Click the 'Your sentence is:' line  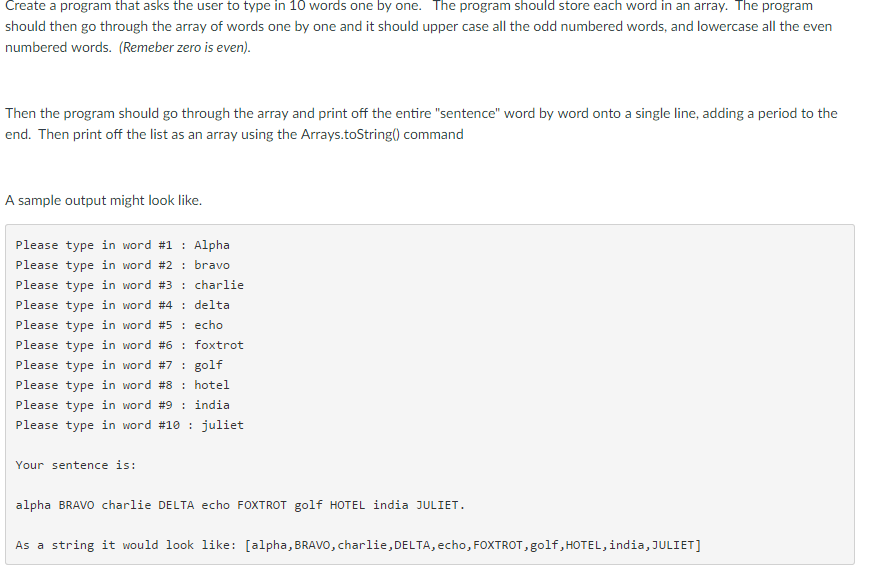[x=76, y=465]
